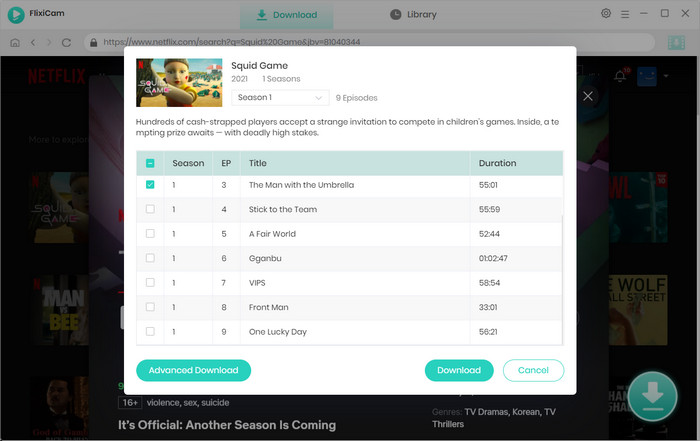Click the Season column header
Image resolution: width=700 pixels, height=441 pixels.
188,163
